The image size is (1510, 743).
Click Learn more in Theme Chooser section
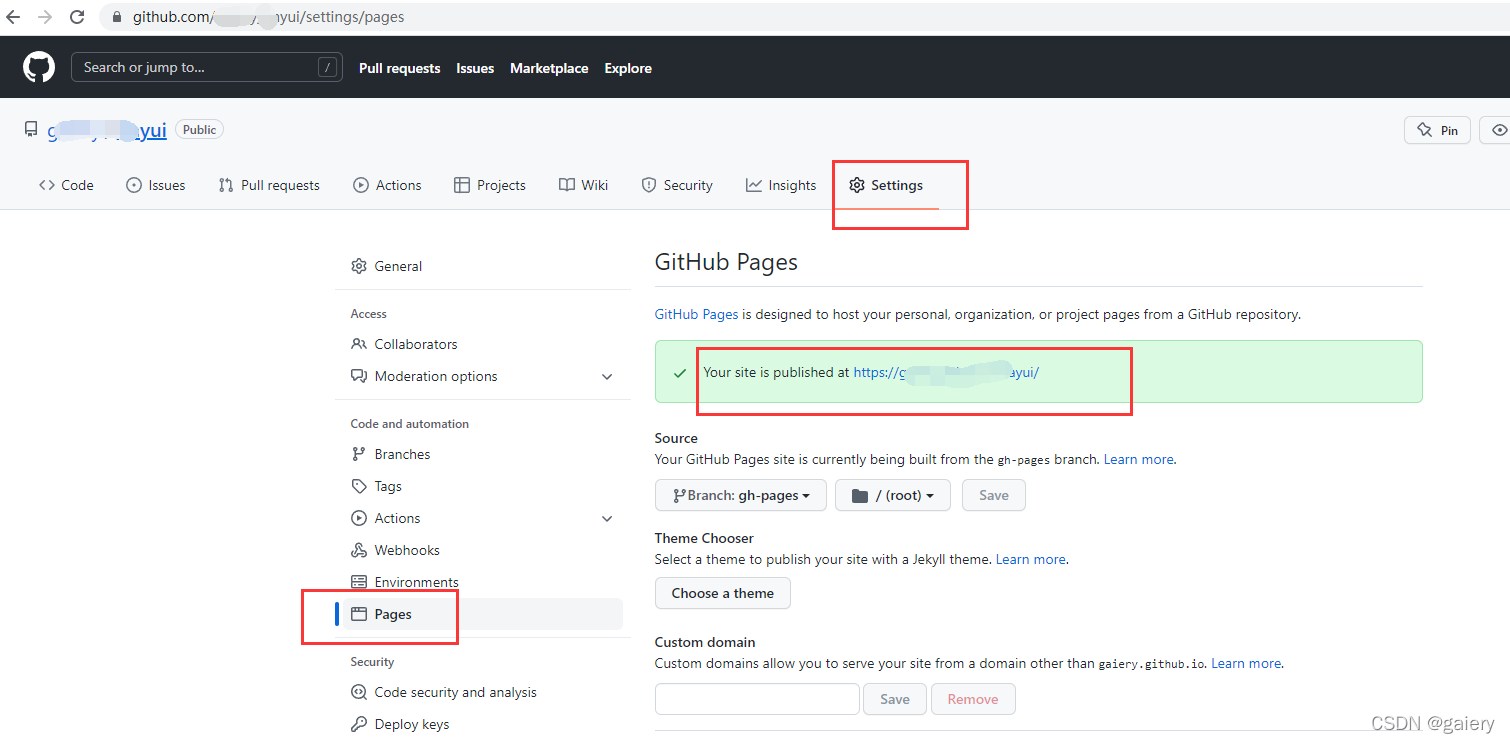click(1030, 559)
